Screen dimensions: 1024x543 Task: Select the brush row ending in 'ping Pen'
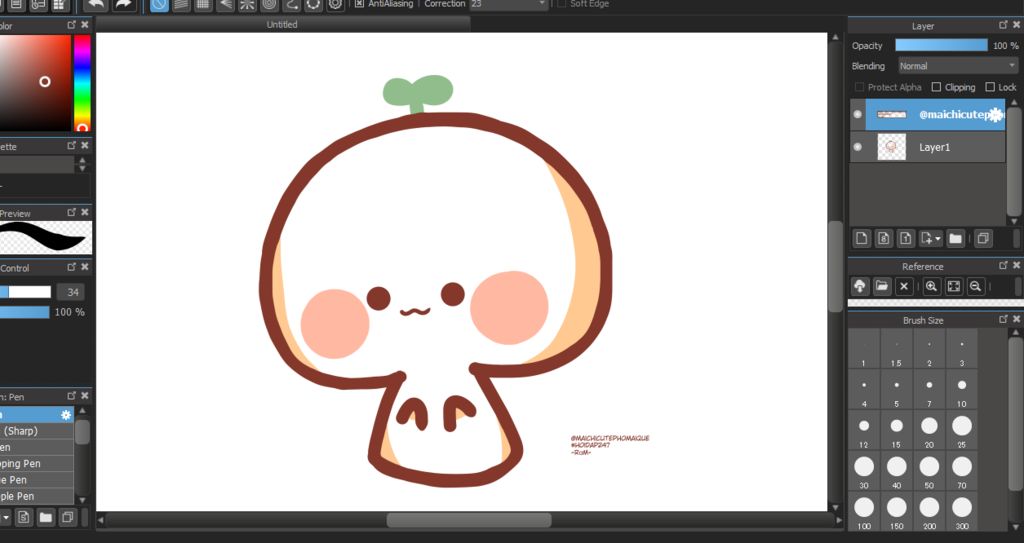[37, 463]
